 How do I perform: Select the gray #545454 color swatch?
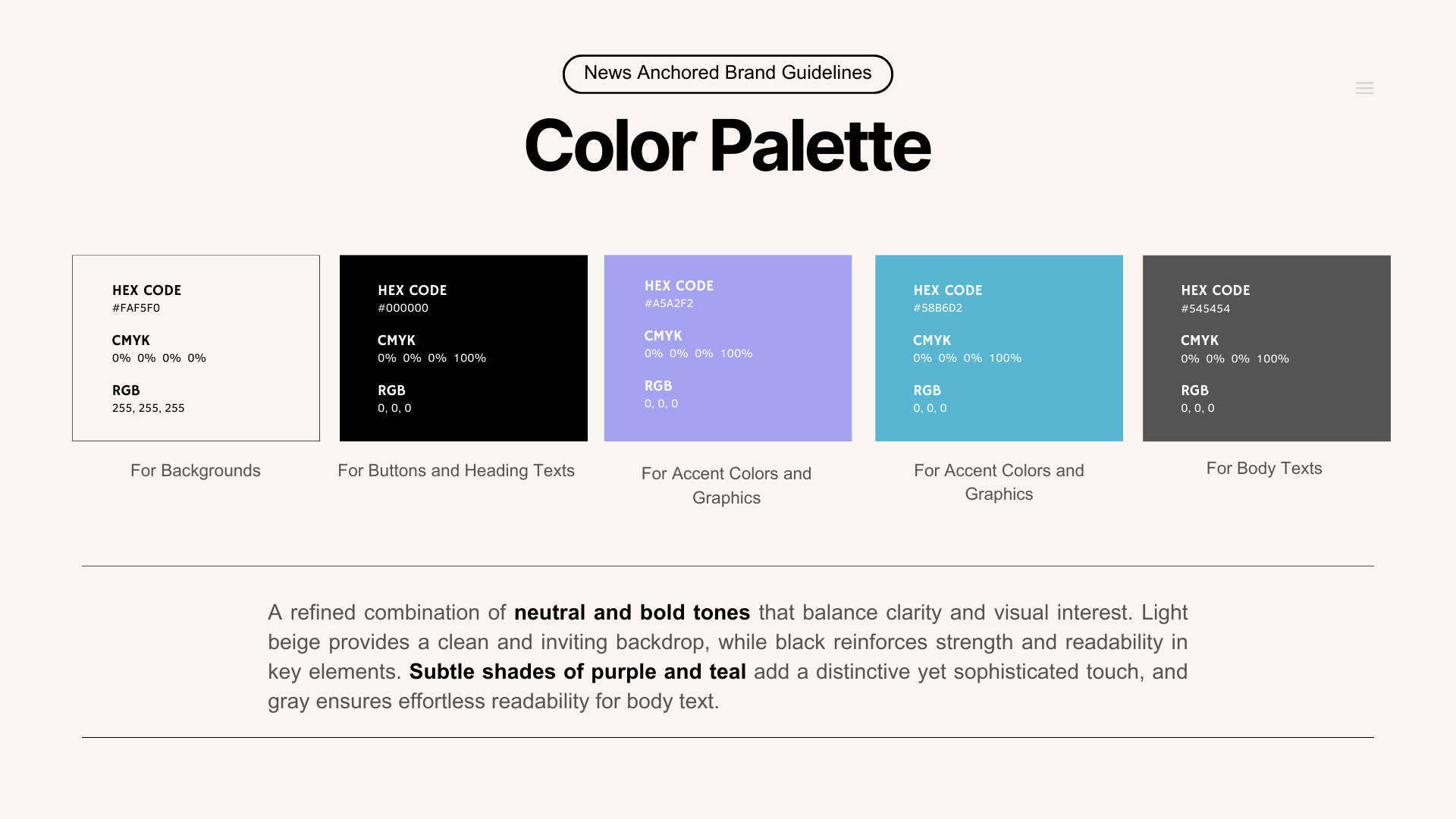(1266, 348)
